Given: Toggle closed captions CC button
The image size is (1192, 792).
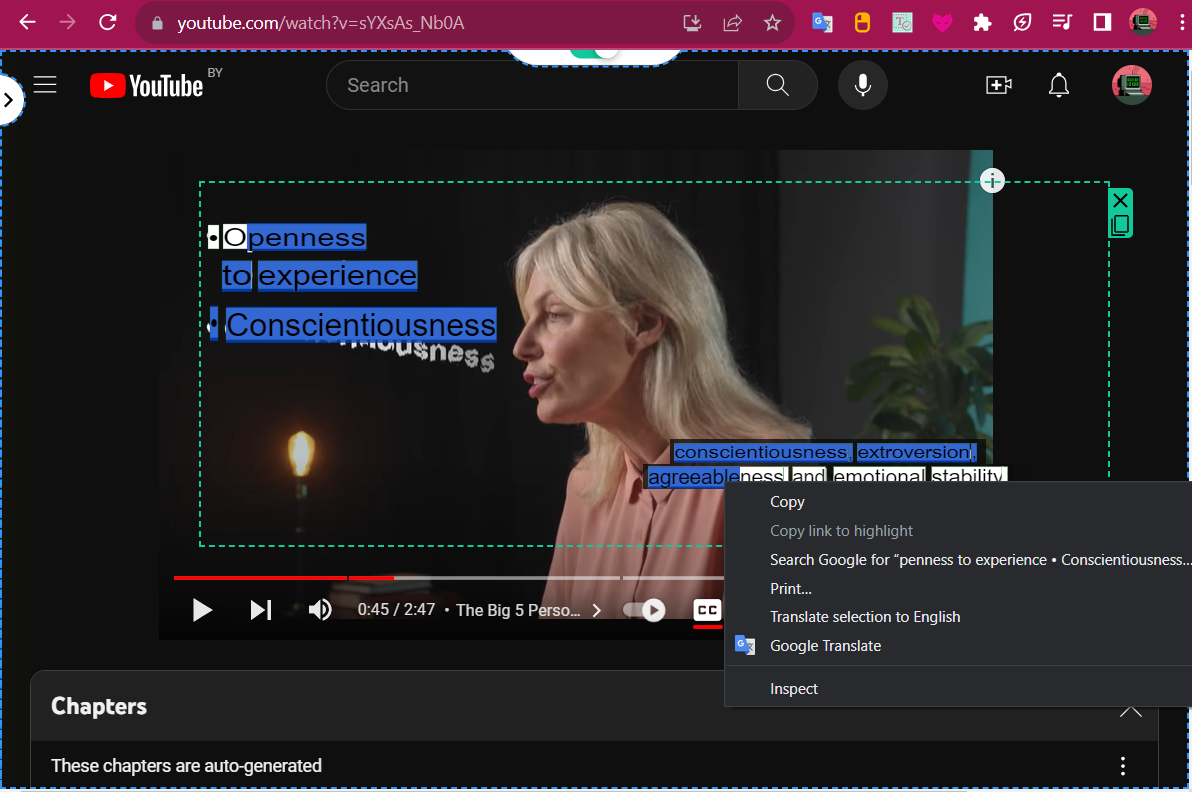Looking at the screenshot, I should (x=707, y=610).
